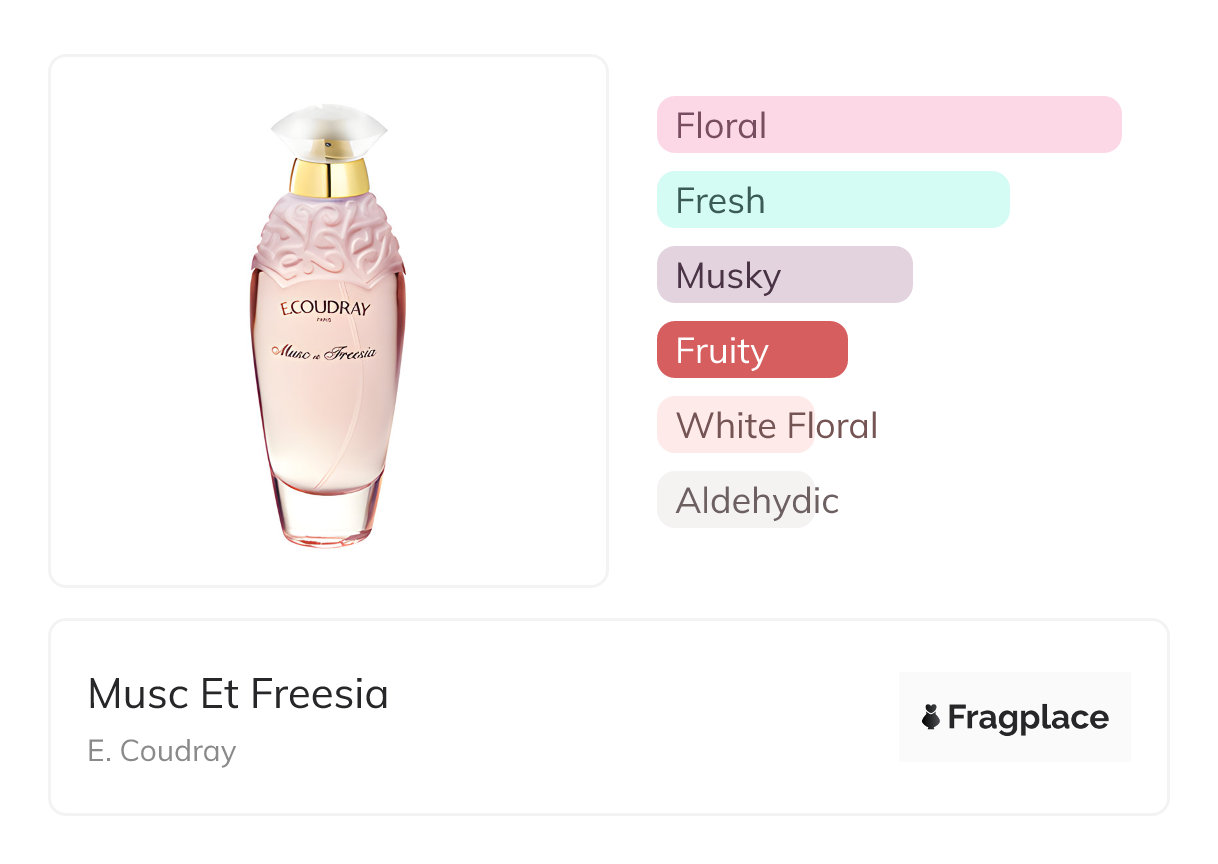Choose the Musky accord bar
Viewport: 1218px width, 864px height.
(x=784, y=275)
